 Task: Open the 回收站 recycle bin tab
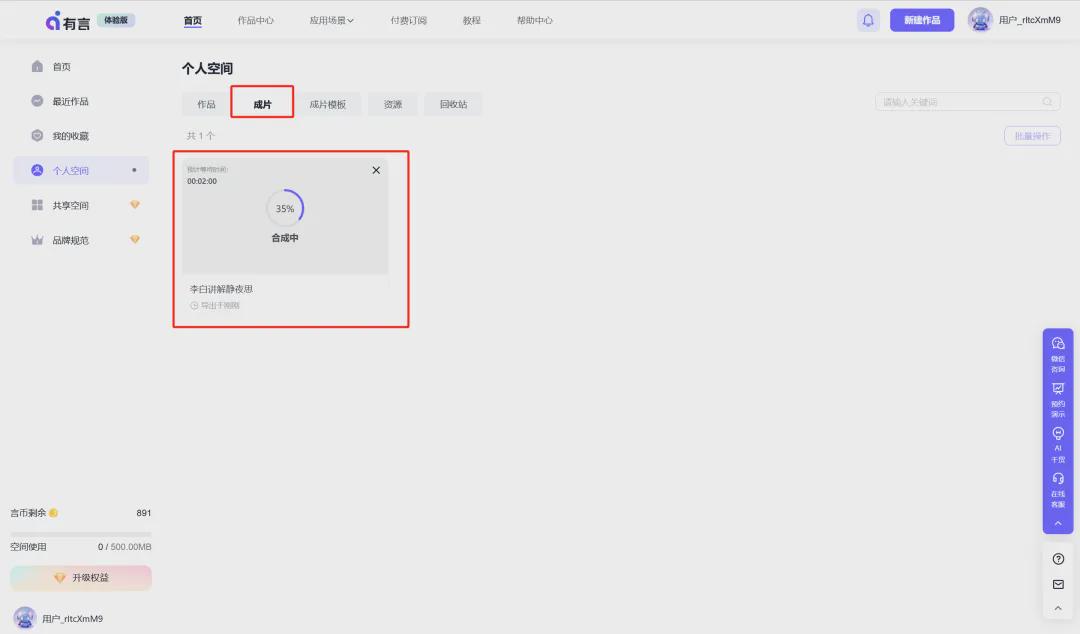point(453,103)
